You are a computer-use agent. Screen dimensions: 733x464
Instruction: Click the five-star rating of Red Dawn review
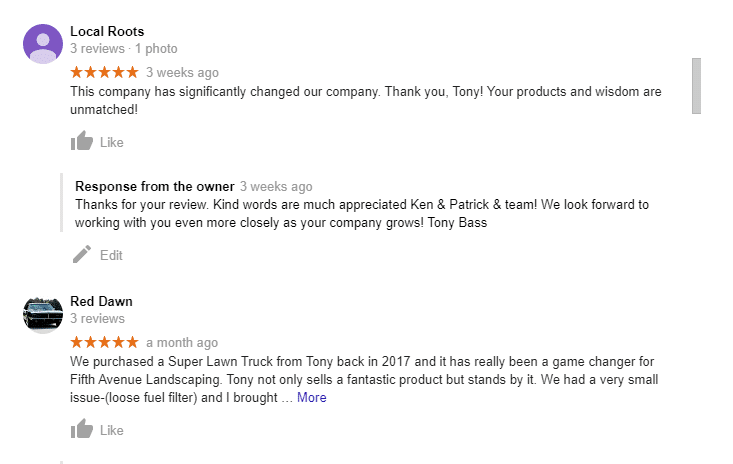pos(105,342)
